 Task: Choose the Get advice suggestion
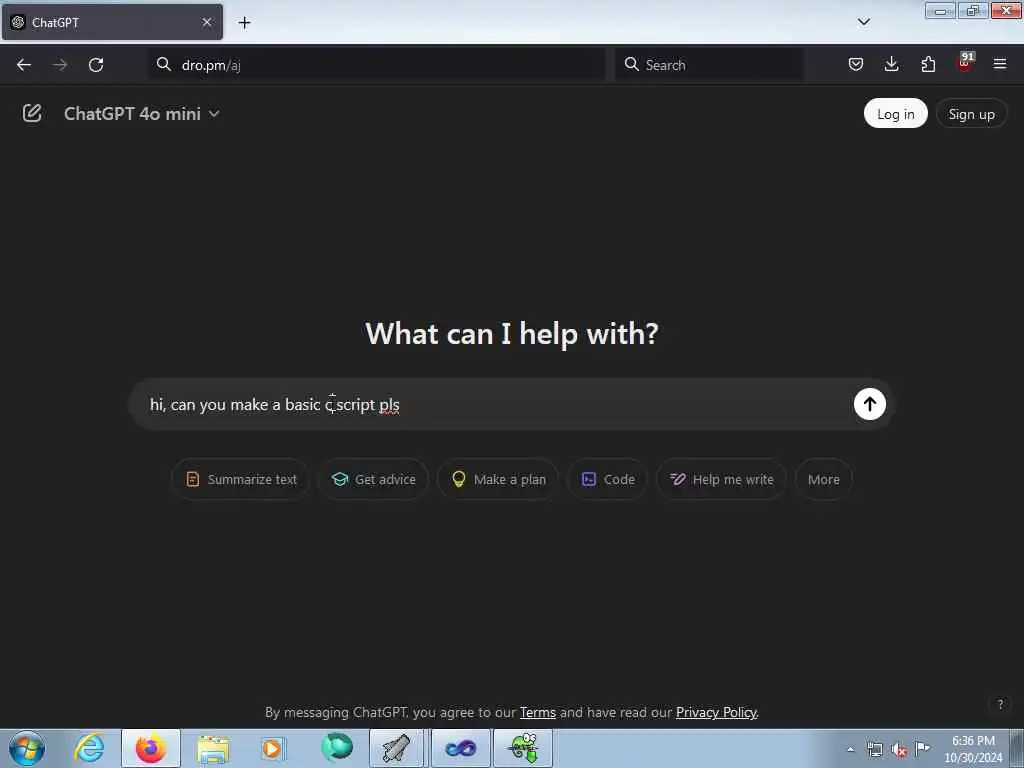[373, 479]
